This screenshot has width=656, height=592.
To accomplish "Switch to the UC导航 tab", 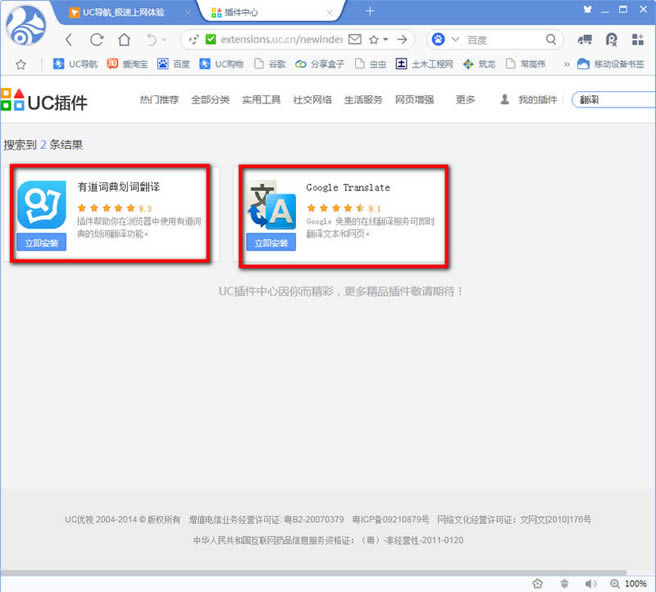I will [125, 13].
